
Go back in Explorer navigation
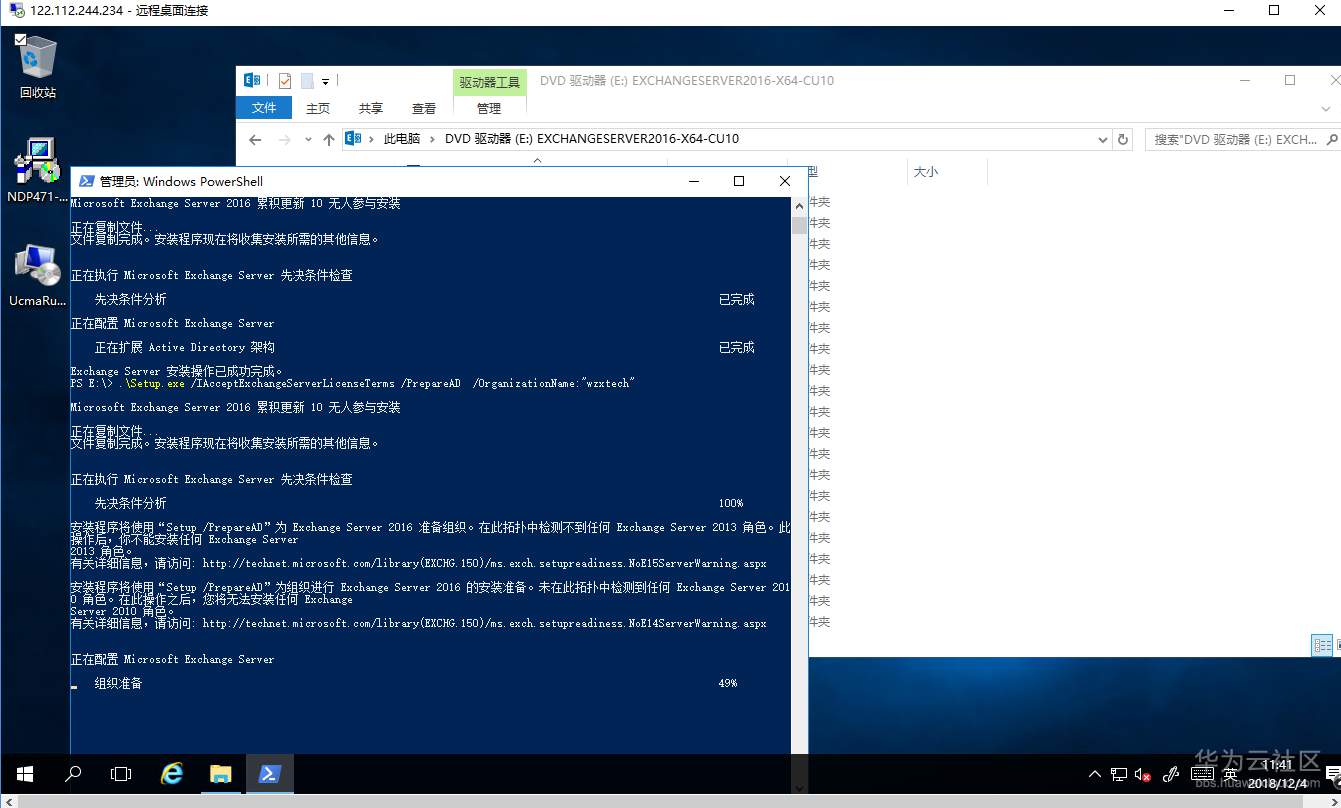click(255, 140)
